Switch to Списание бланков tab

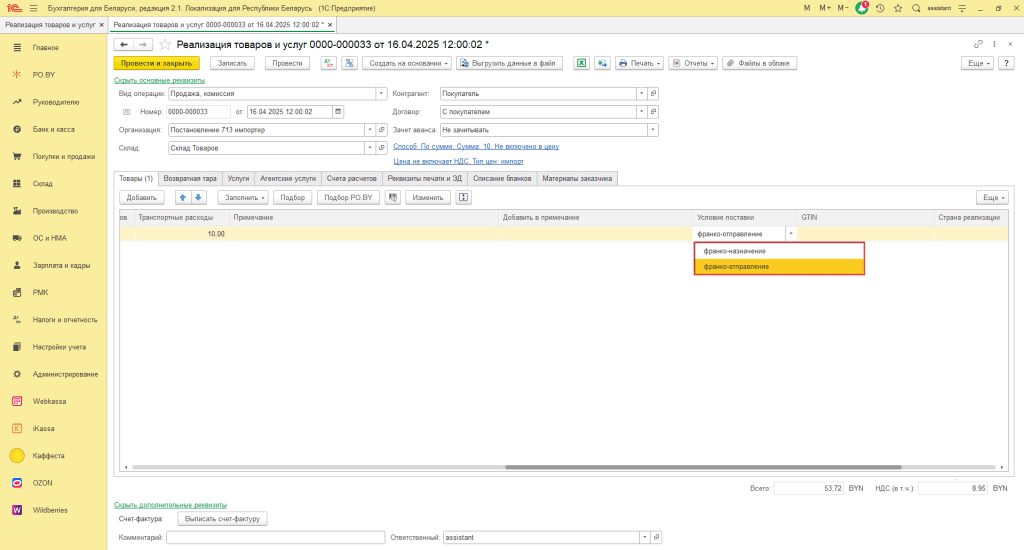pos(502,178)
